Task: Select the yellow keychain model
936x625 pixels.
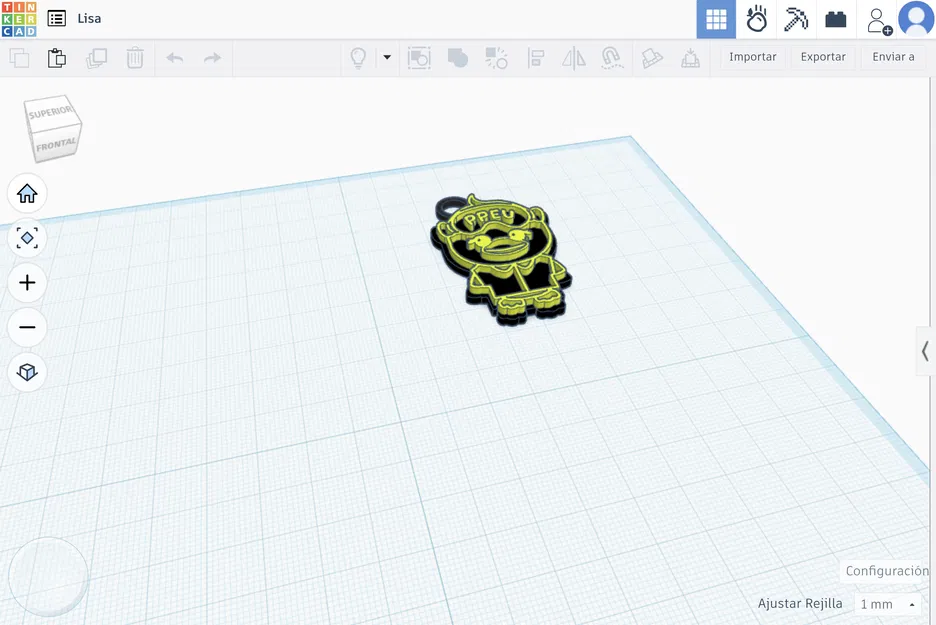Action: point(500,260)
